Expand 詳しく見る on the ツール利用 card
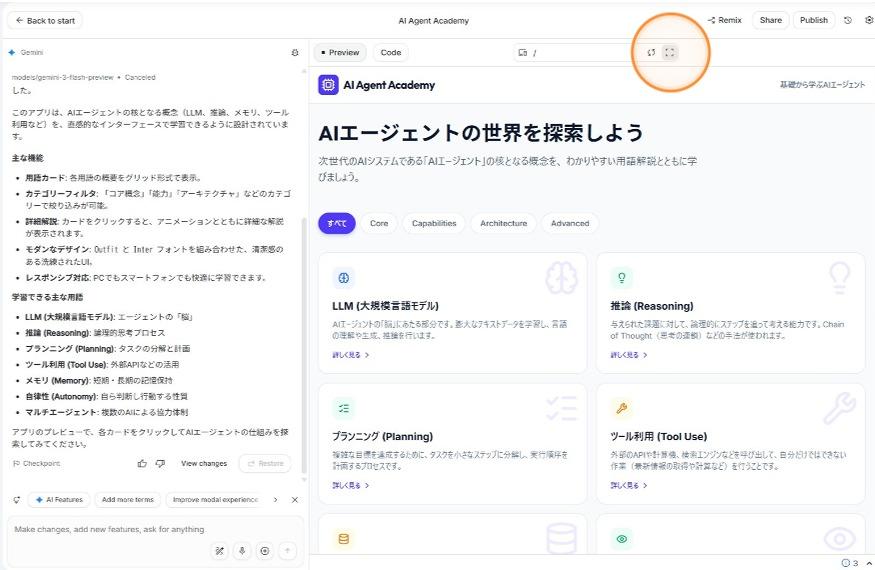Screen dimensions: 875x570 [x=629, y=485]
